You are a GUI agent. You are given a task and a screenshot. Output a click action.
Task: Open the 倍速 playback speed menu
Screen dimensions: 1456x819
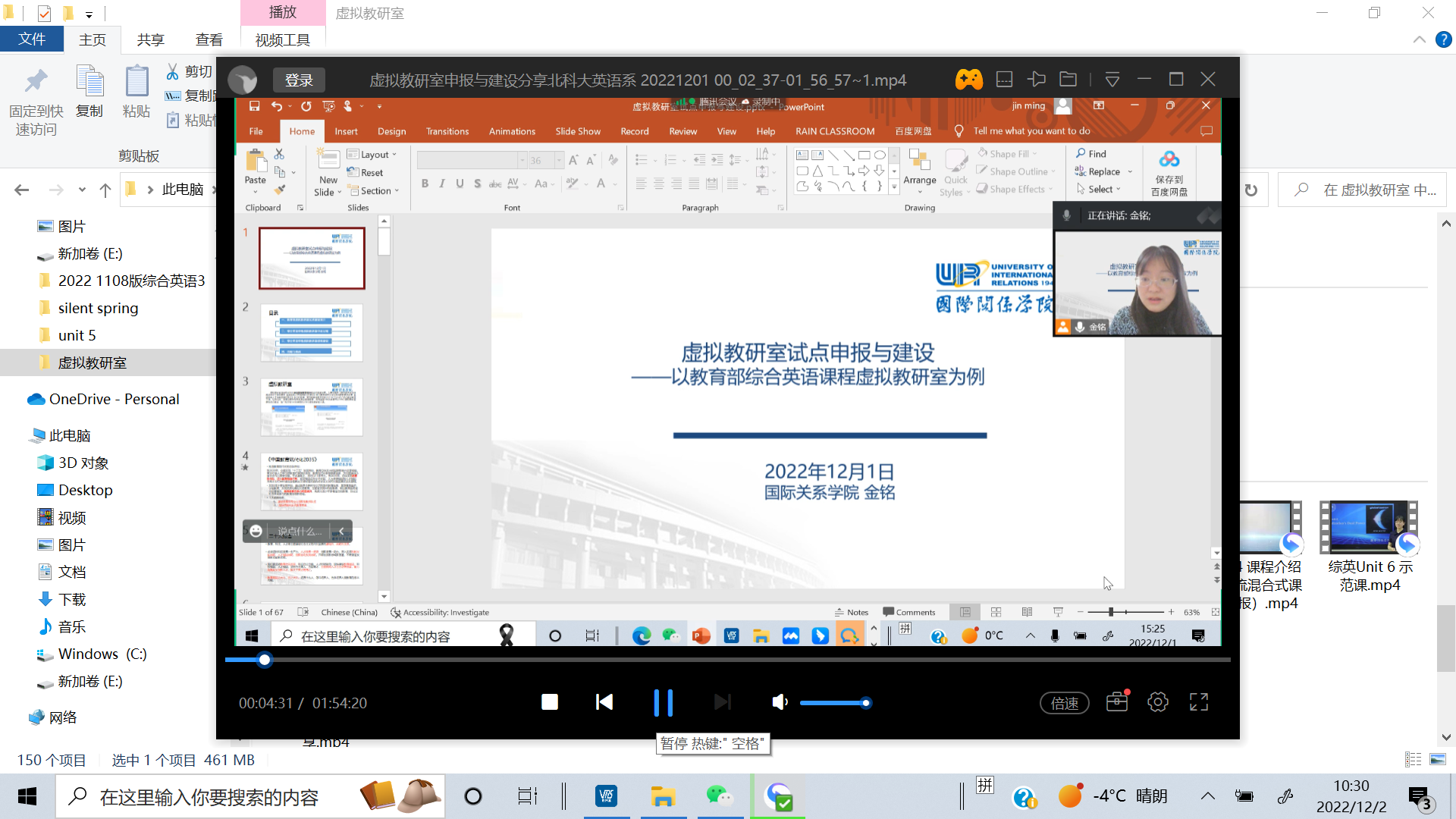1064,703
